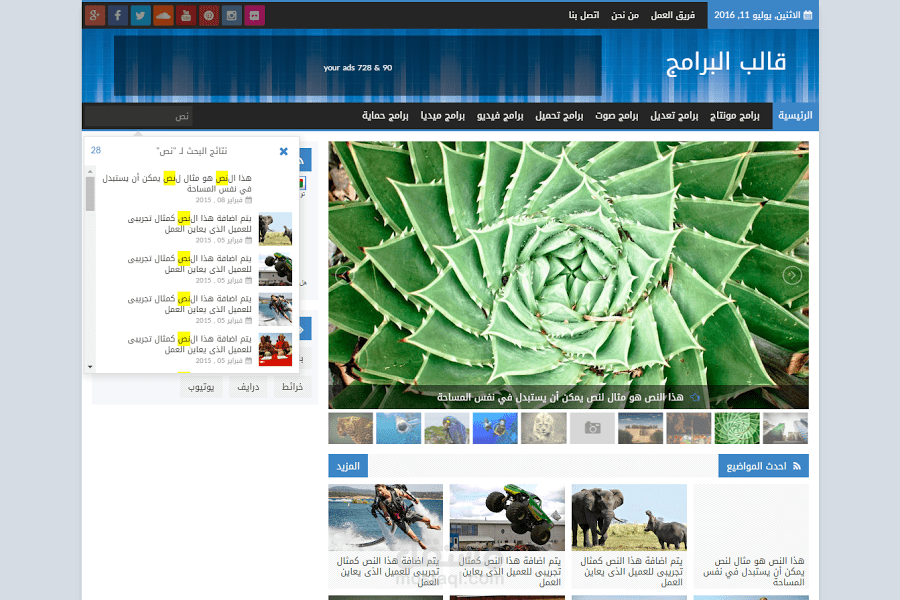Click slider caption هذا النص هو مثال
The width and height of the screenshot is (900, 600).
[x=560, y=397]
